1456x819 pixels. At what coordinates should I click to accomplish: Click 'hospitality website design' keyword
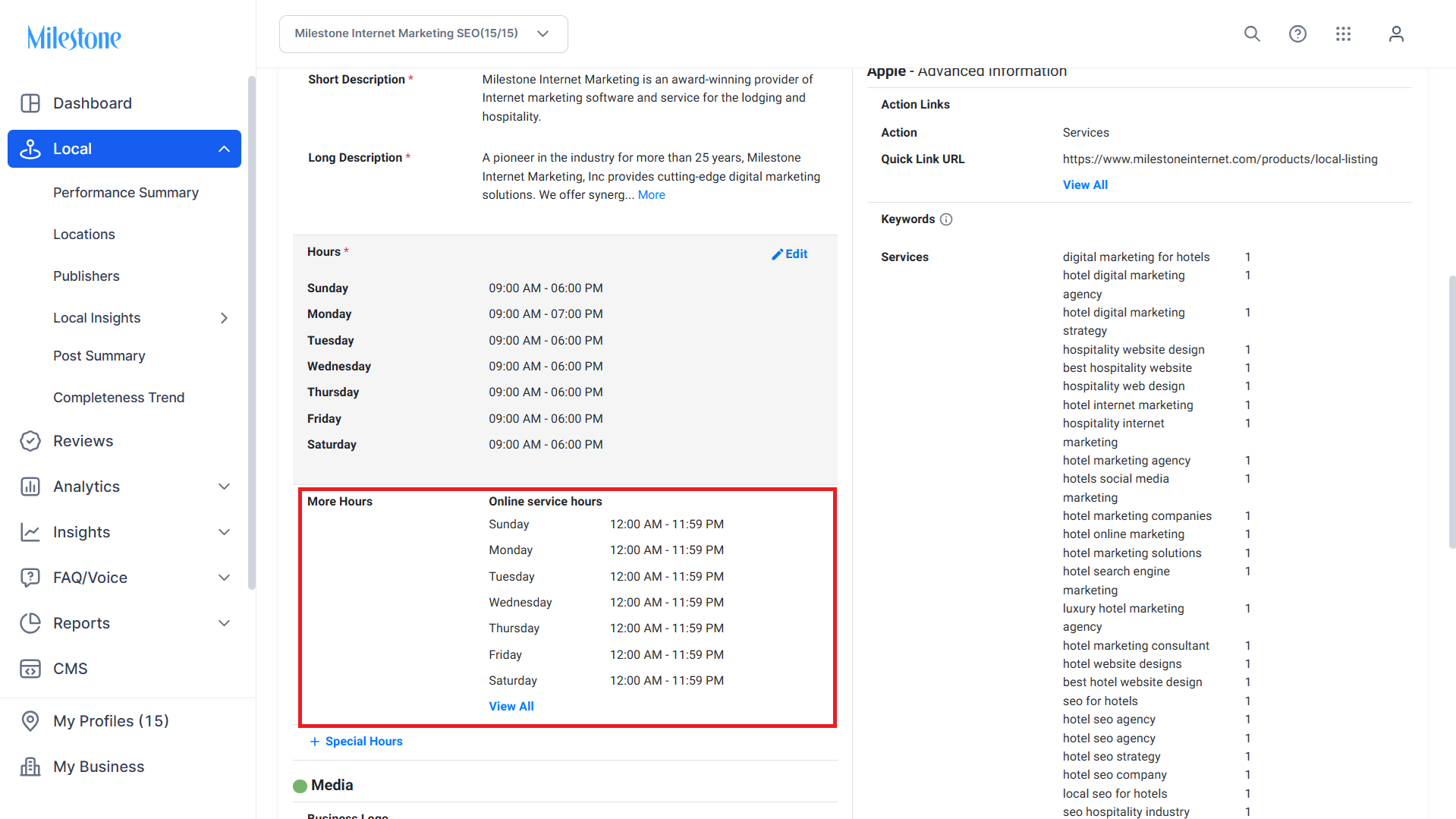coord(1134,350)
